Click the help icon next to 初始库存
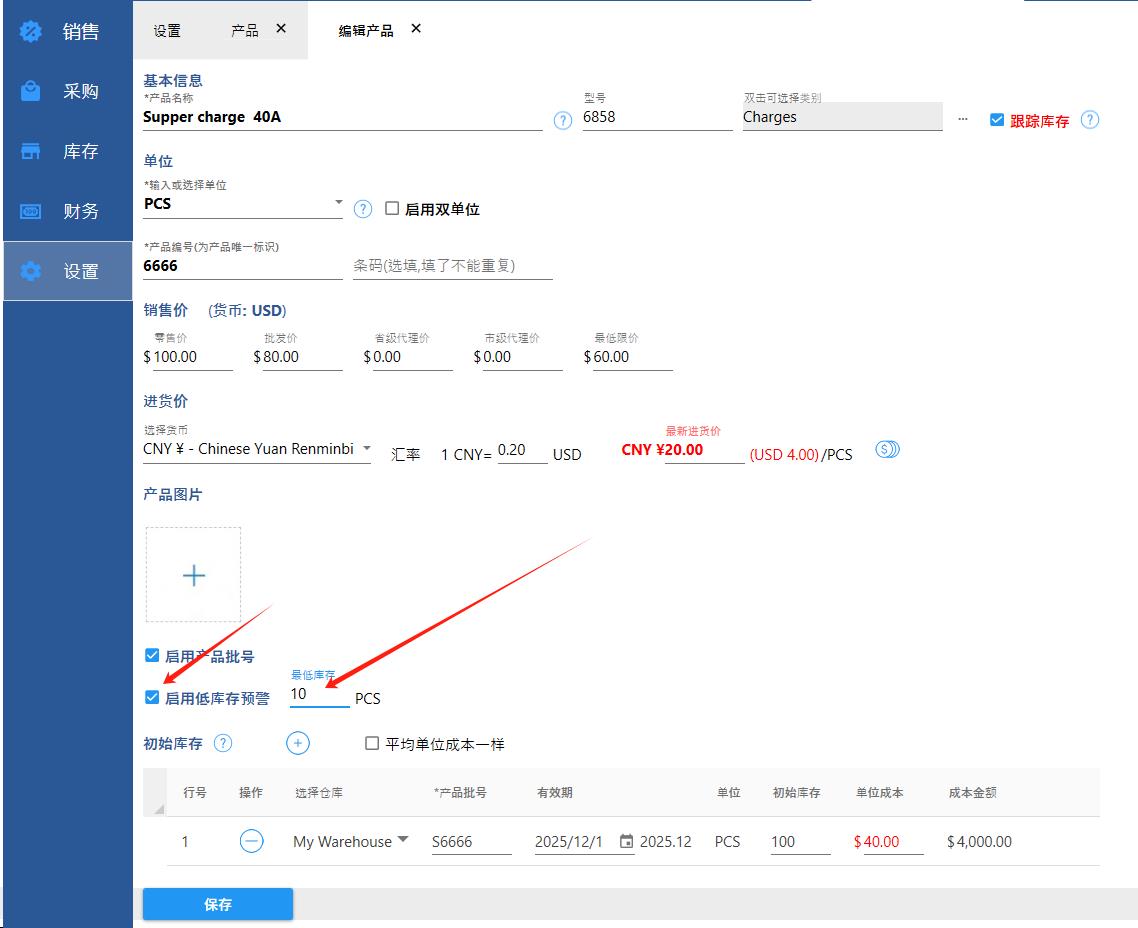The width and height of the screenshot is (1138, 928). tap(223, 743)
